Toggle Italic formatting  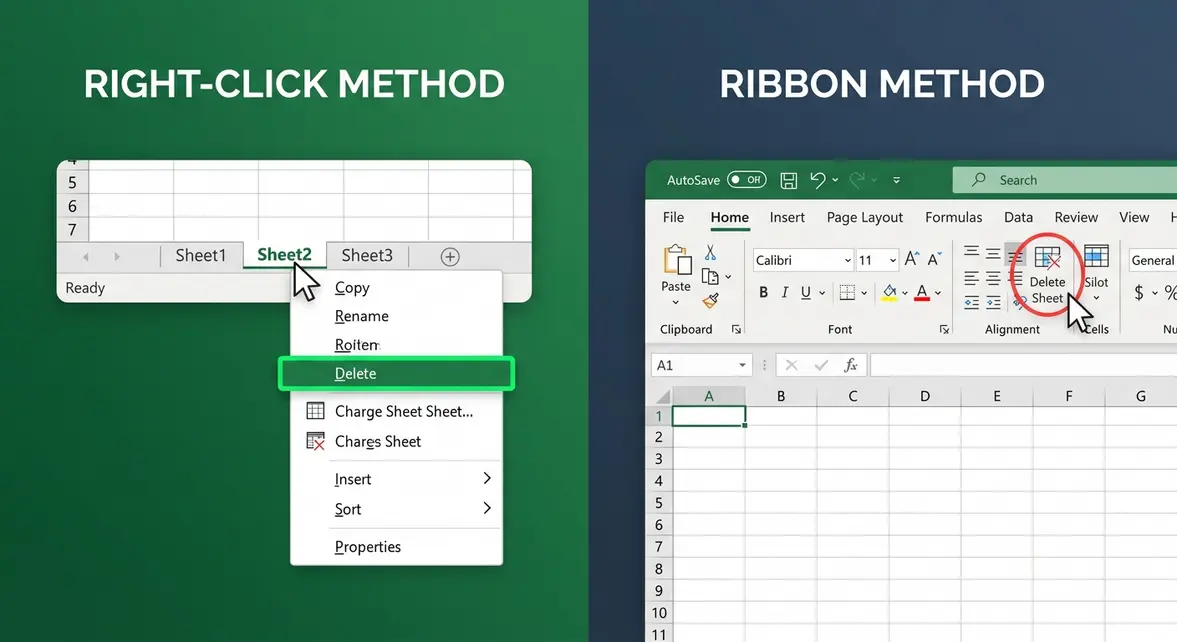click(784, 293)
